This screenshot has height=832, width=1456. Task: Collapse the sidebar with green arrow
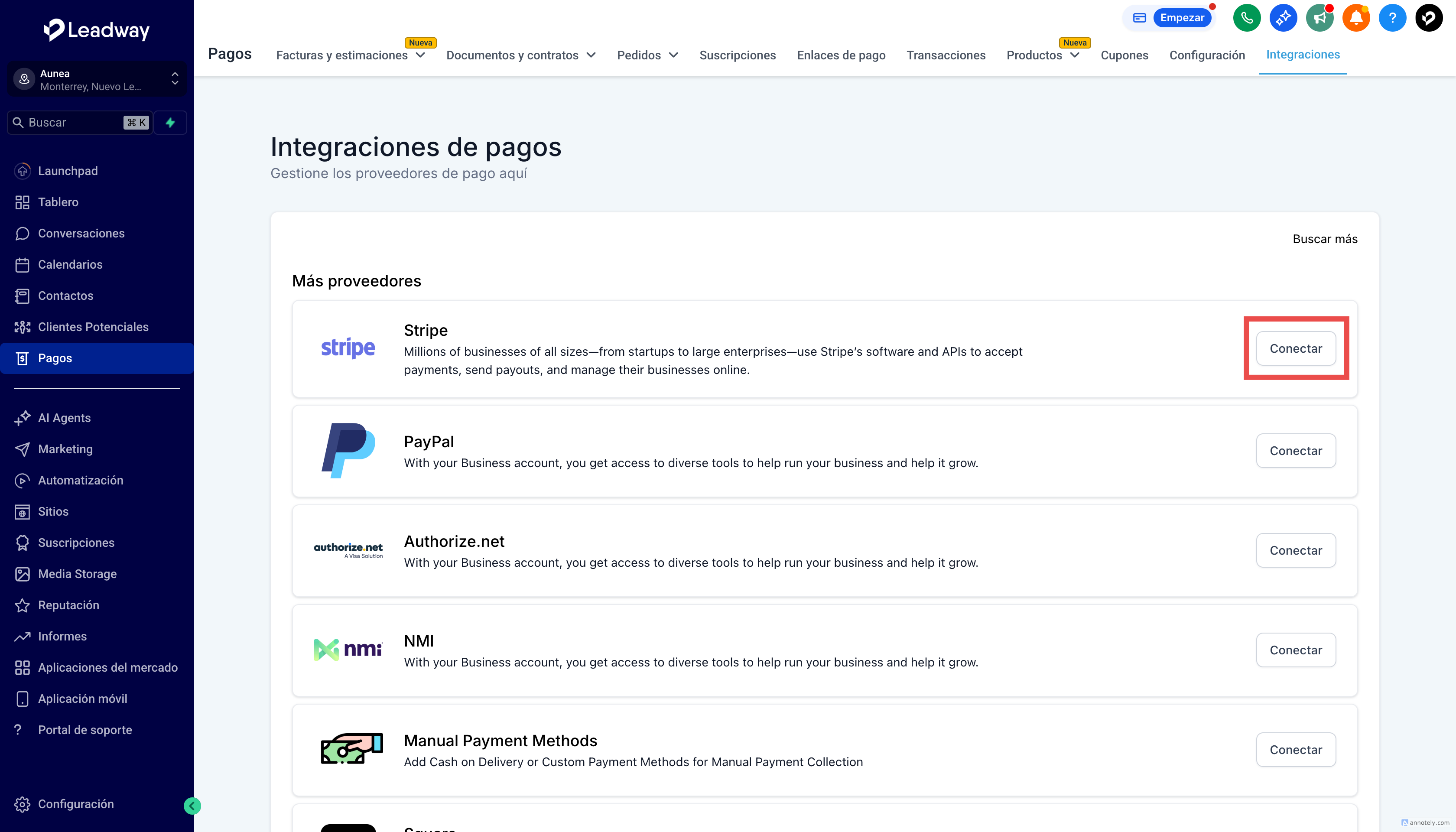[x=192, y=806]
